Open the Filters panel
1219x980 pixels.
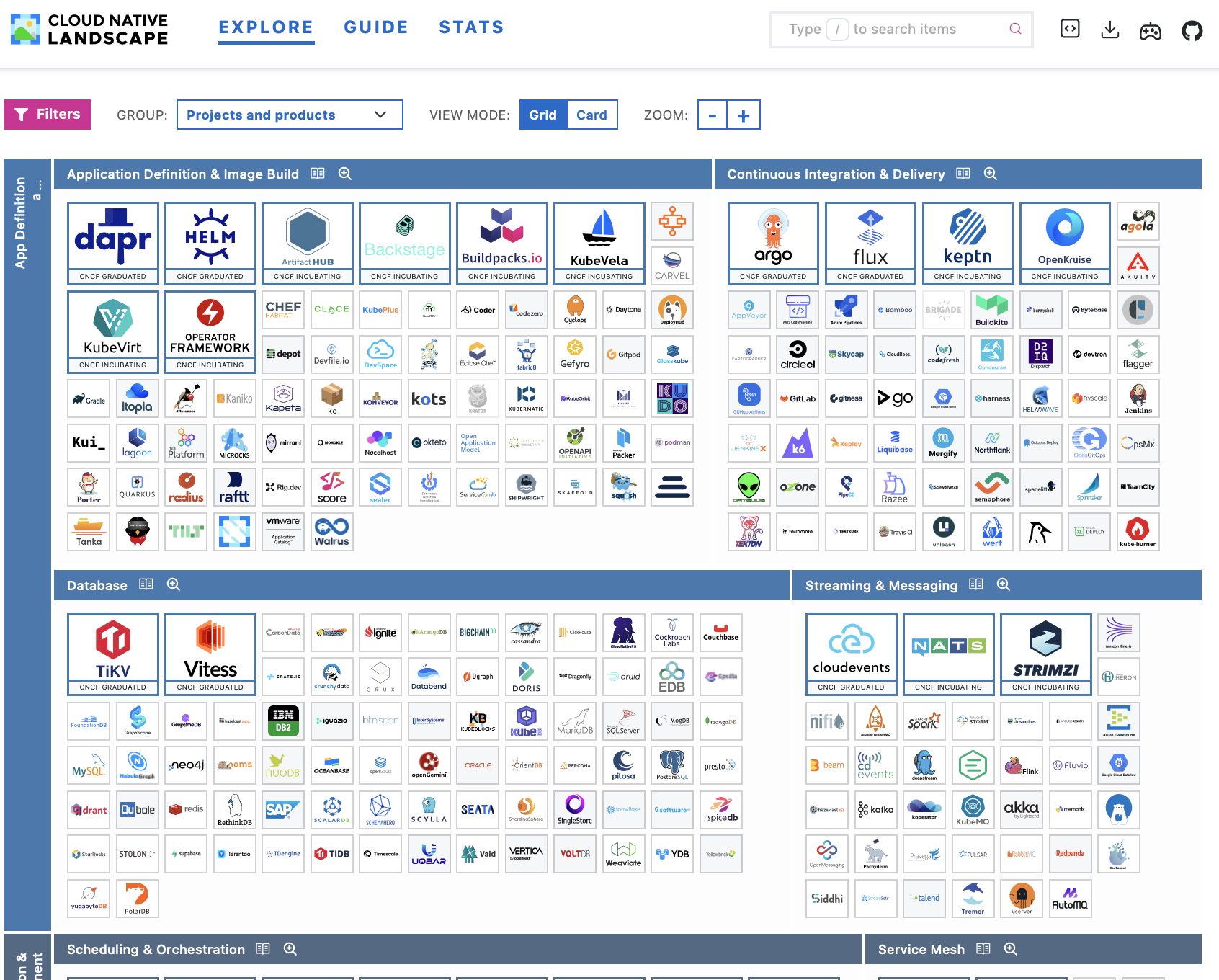[48, 115]
